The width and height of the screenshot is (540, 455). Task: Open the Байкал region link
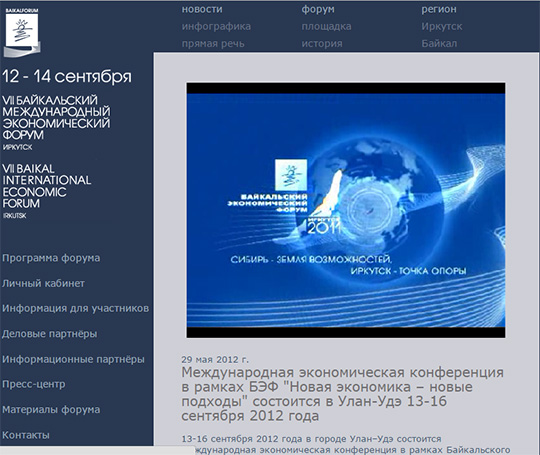(439, 44)
